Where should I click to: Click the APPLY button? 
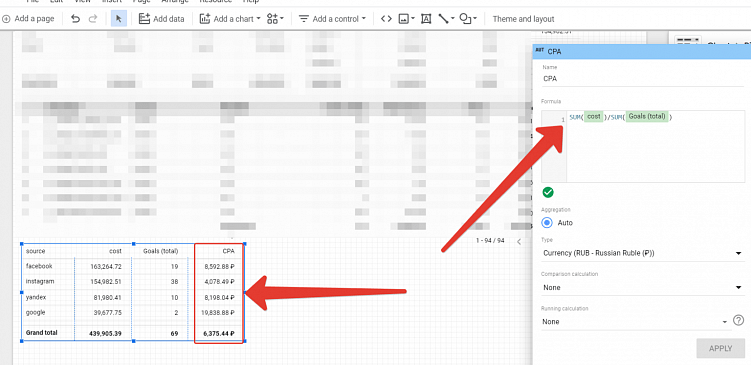point(720,348)
